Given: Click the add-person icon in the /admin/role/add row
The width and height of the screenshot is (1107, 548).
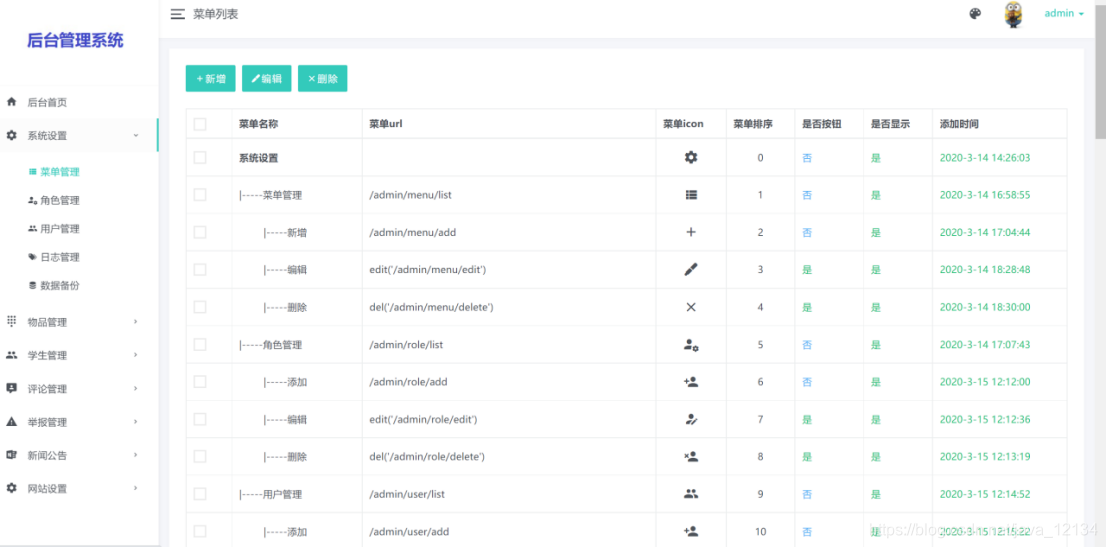Looking at the screenshot, I should pos(690,381).
